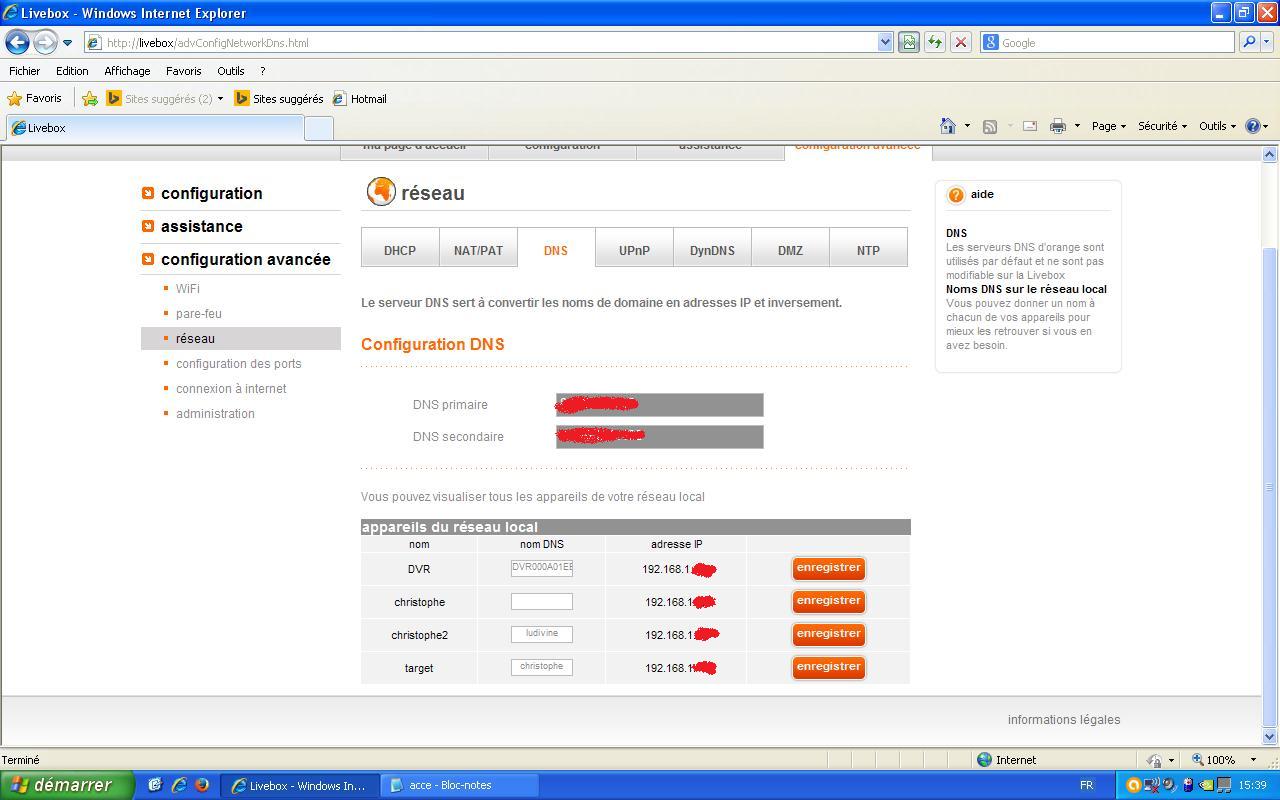Click the DNS secondaire field
1280x800 pixels.
click(660, 437)
